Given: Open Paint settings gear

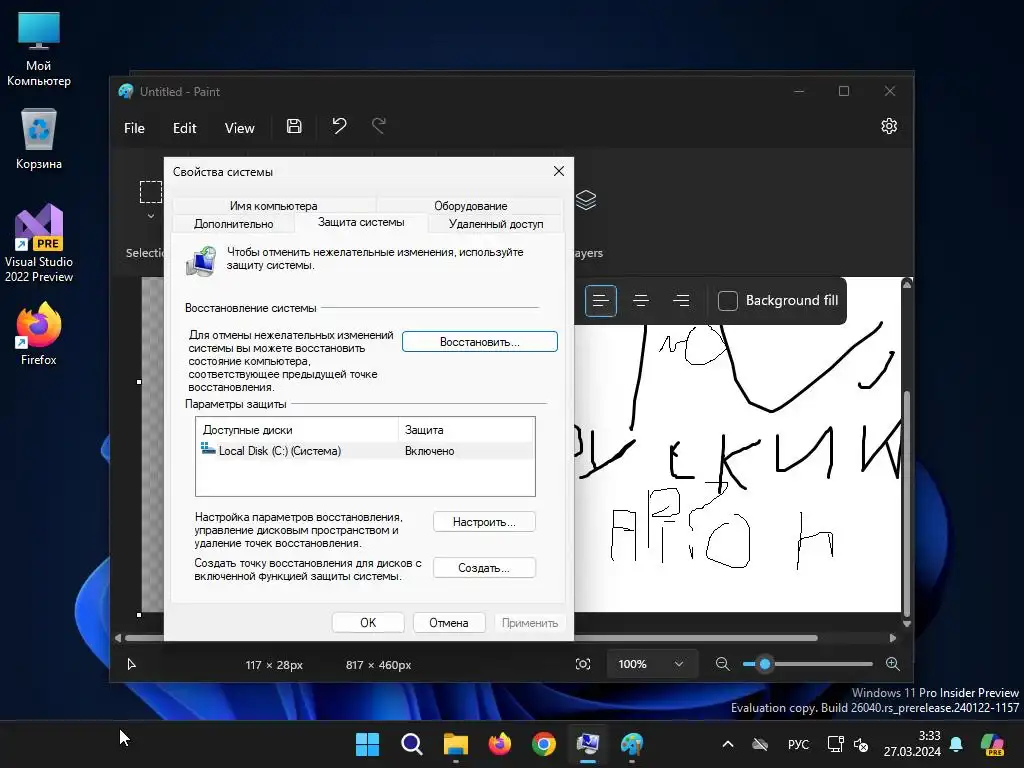Looking at the screenshot, I should tap(889, 126).
